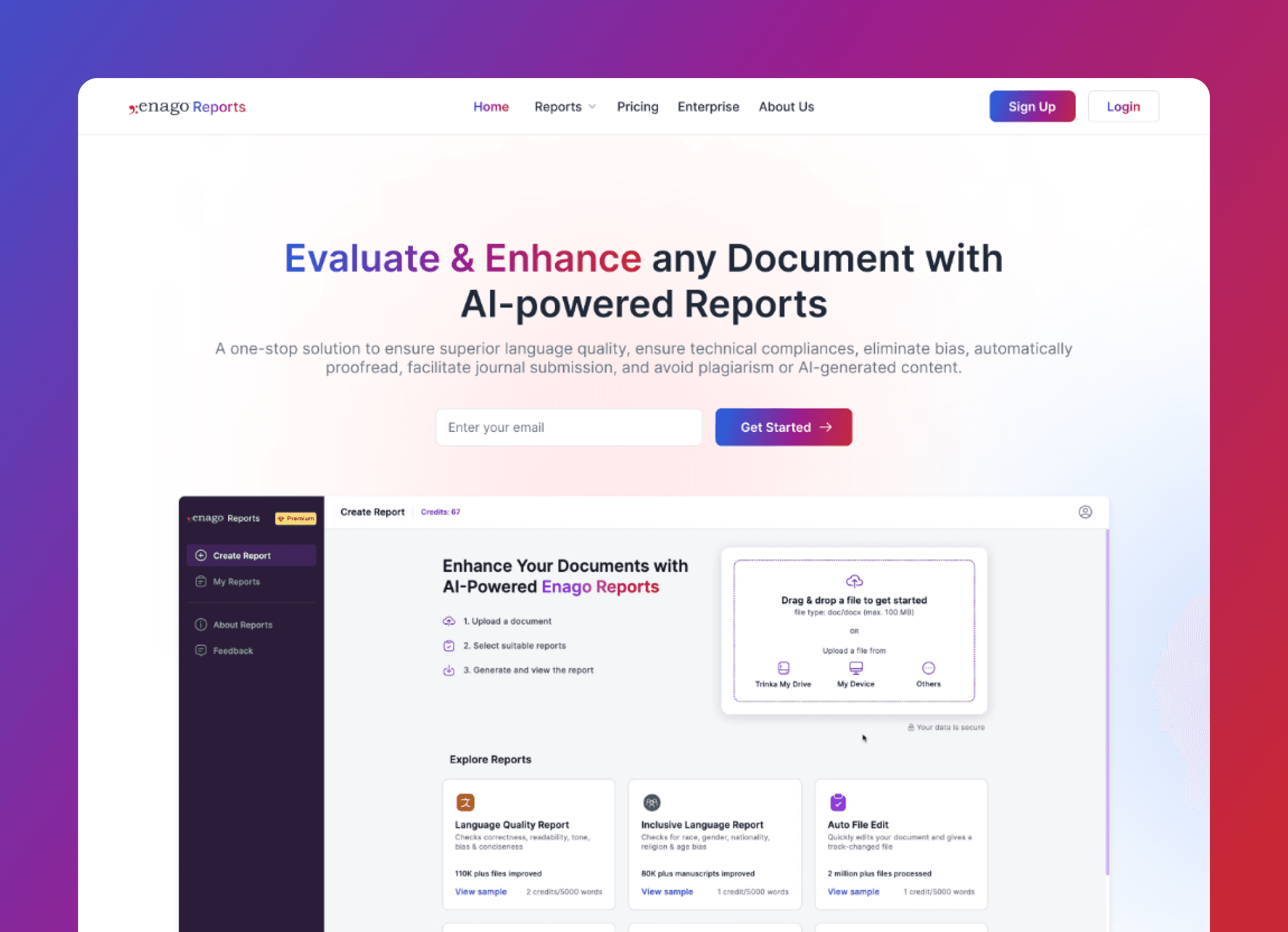The image size is (1288, 932).
Task: Click the cloud upload icon in dropzone
Action: (854, 581)
